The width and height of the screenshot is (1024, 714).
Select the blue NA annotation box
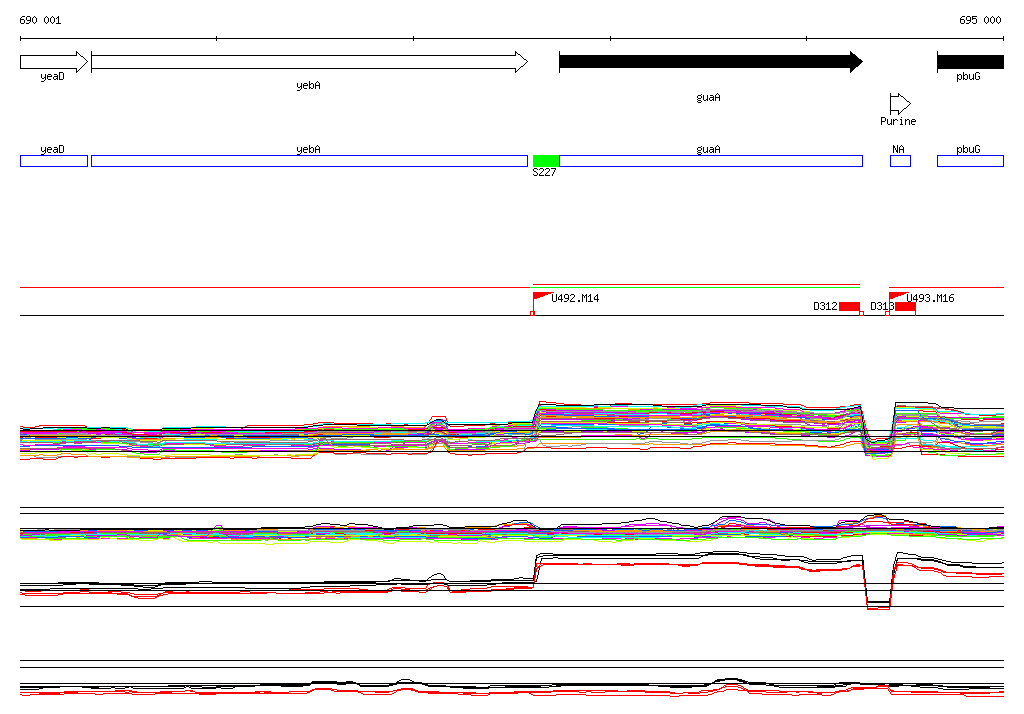click(x=901, y=161)
